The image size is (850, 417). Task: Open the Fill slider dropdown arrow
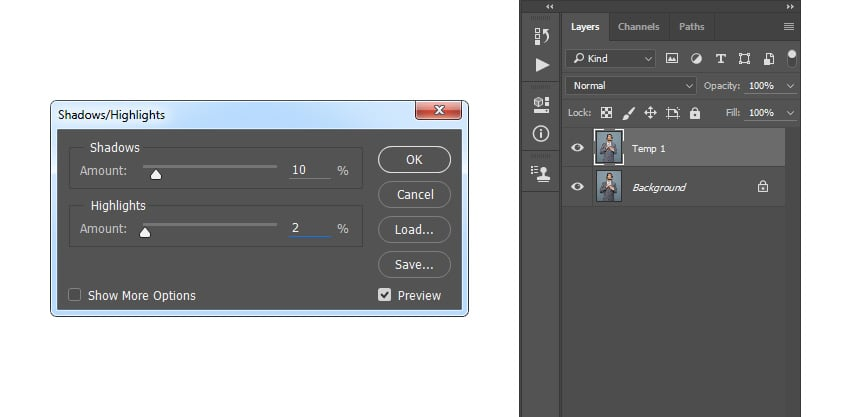pyautogui.click(x=790, y=113)
